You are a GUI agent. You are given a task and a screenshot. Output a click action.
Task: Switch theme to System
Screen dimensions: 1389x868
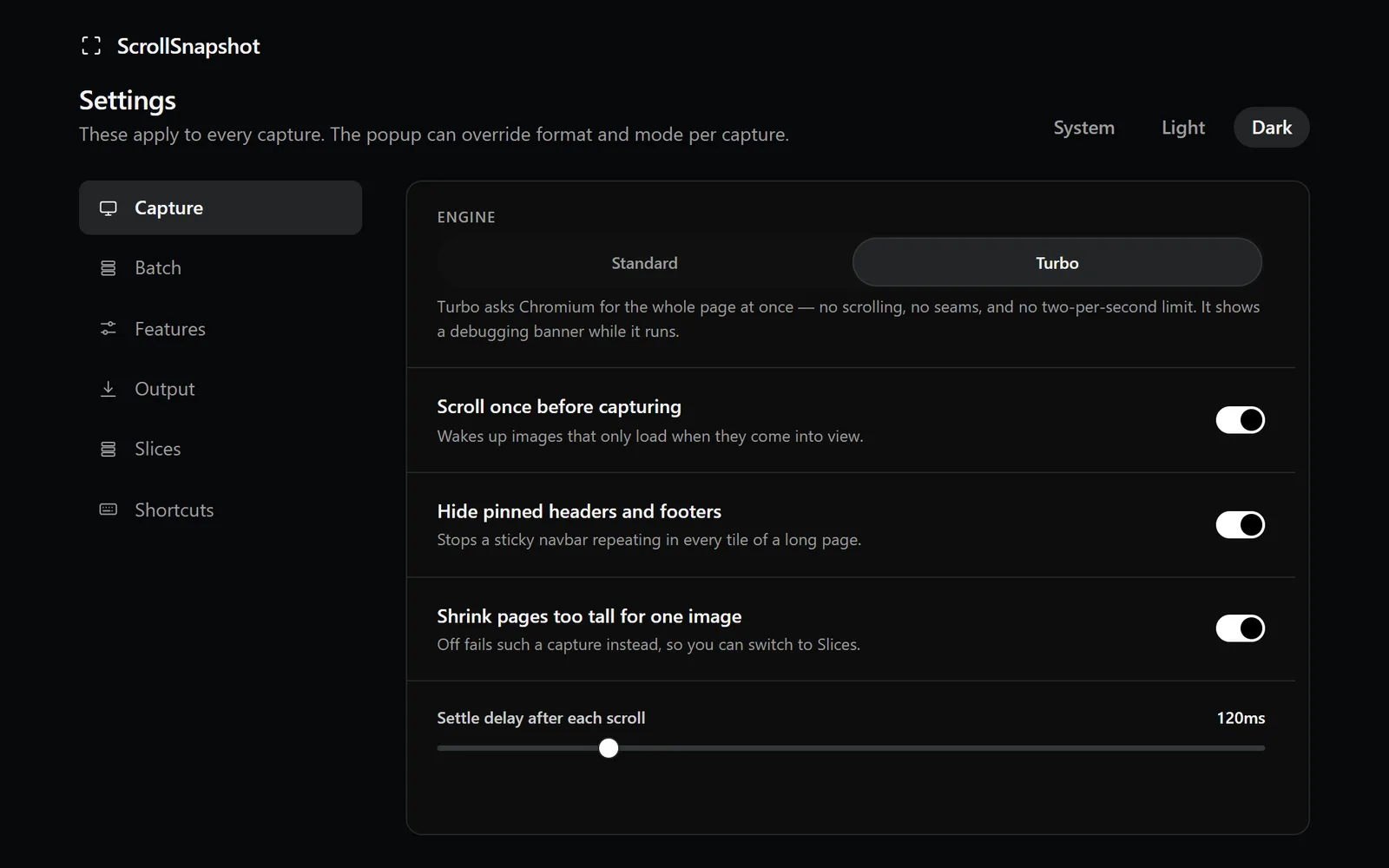coord(1083,128)
